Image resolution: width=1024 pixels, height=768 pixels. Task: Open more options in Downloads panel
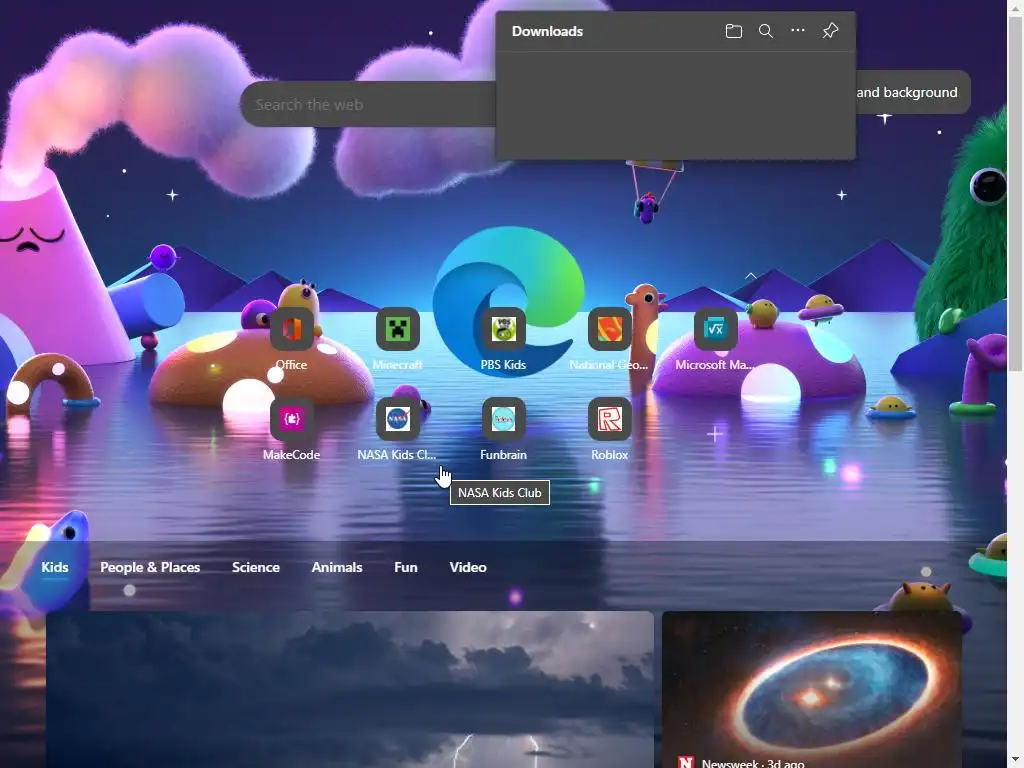coord(797,31)
